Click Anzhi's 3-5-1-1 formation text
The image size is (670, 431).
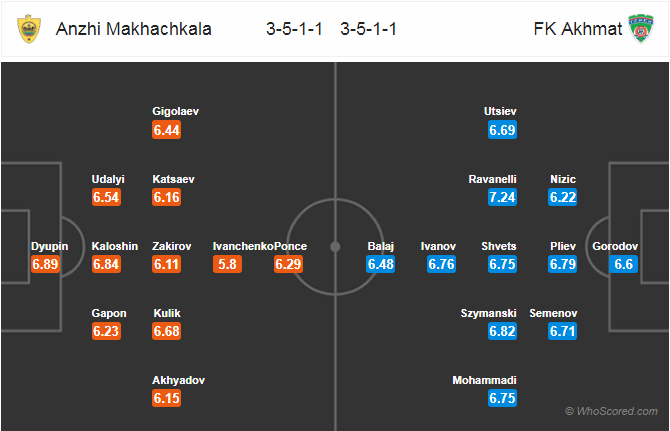click(294, 29)
